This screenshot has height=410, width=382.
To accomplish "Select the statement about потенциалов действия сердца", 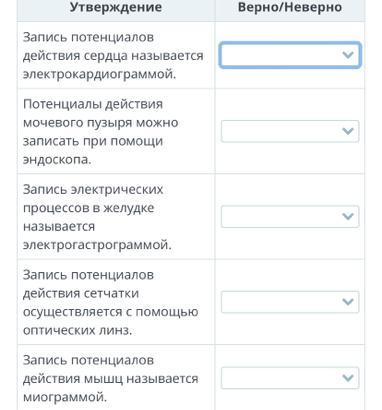I will point(113,56).
